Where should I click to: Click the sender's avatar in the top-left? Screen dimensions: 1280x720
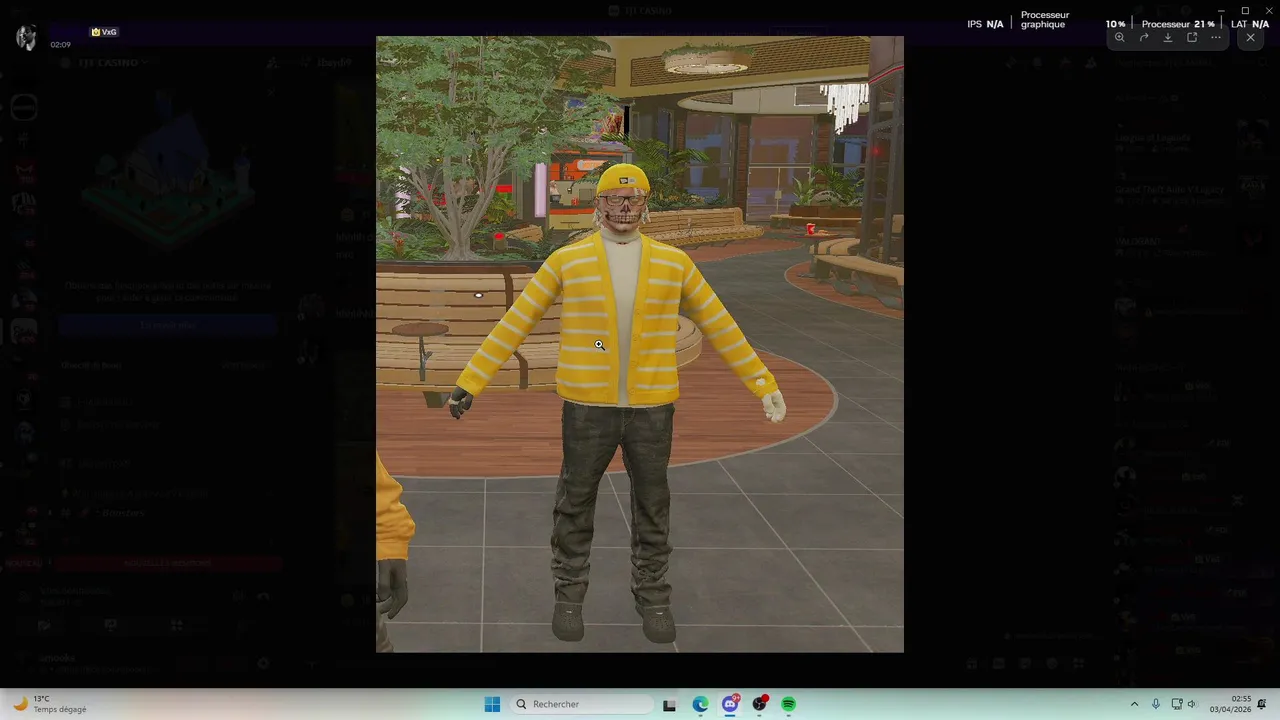click(26, 37)
